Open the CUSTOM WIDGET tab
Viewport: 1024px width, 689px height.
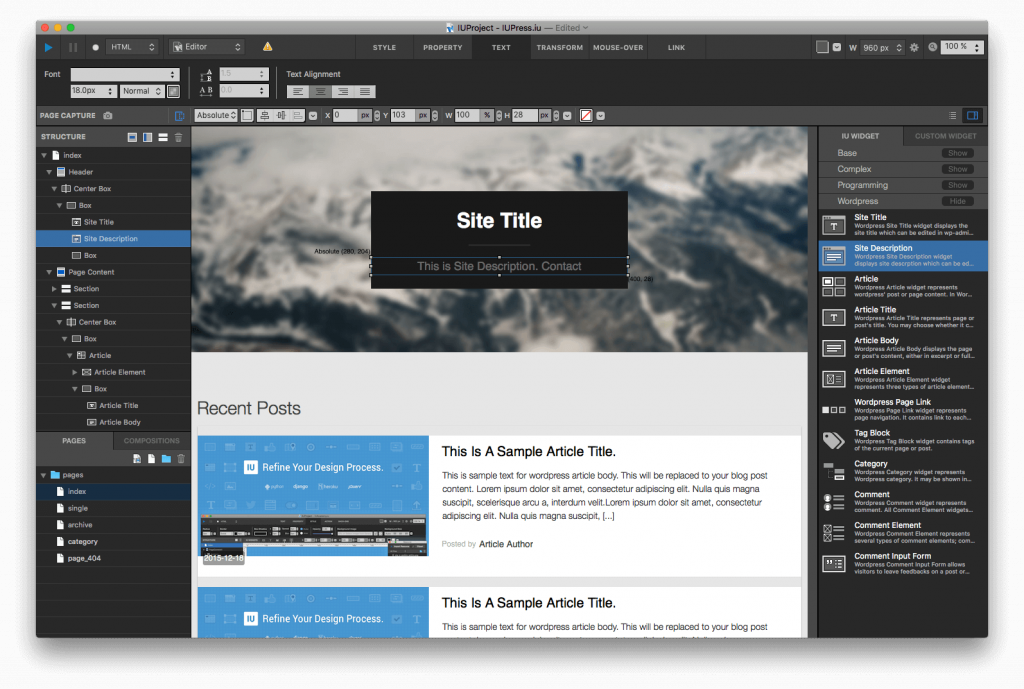946,136
